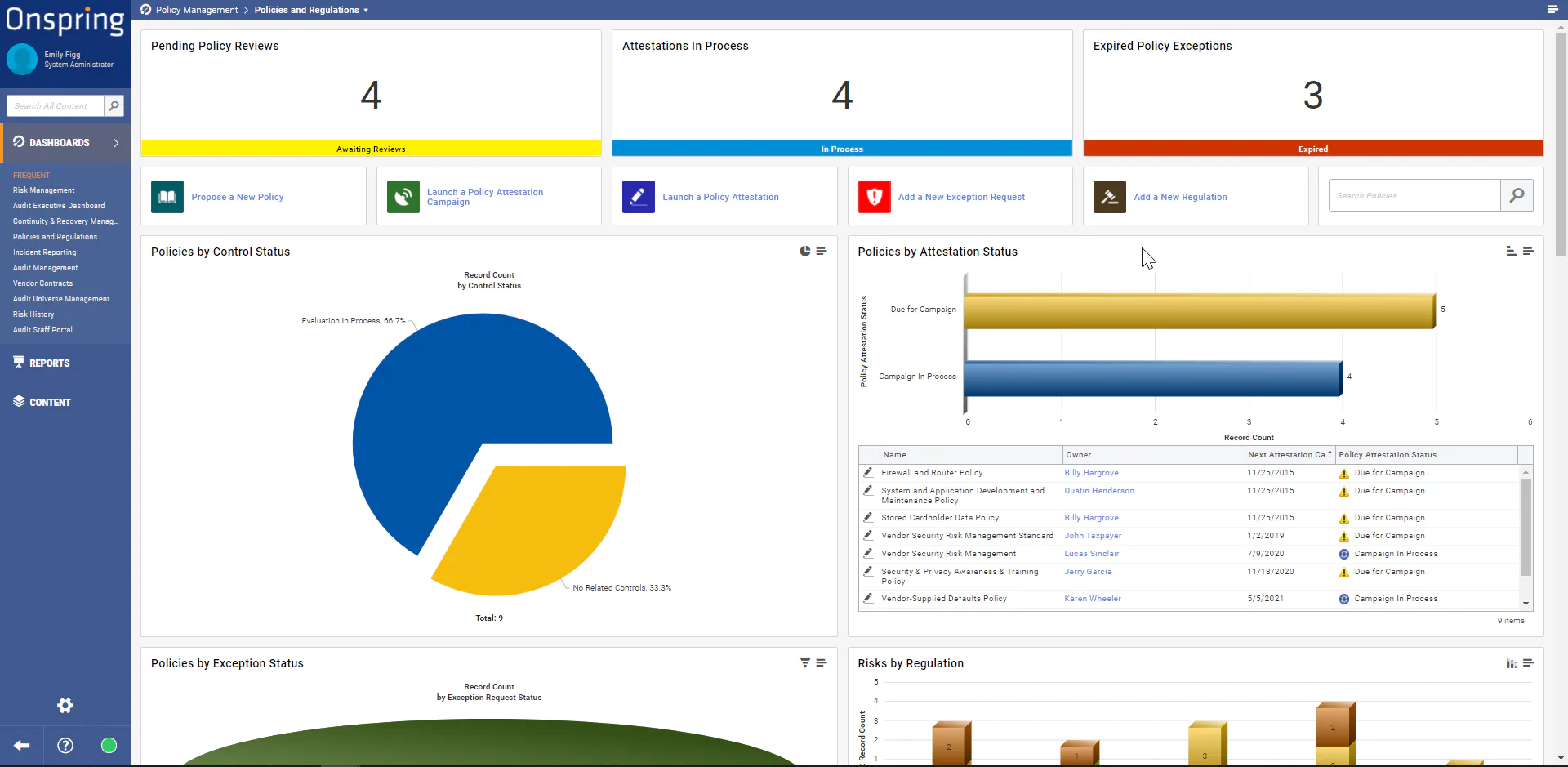
Task: Click the pie chart type icon on Control Status
Action: point(805,252)
